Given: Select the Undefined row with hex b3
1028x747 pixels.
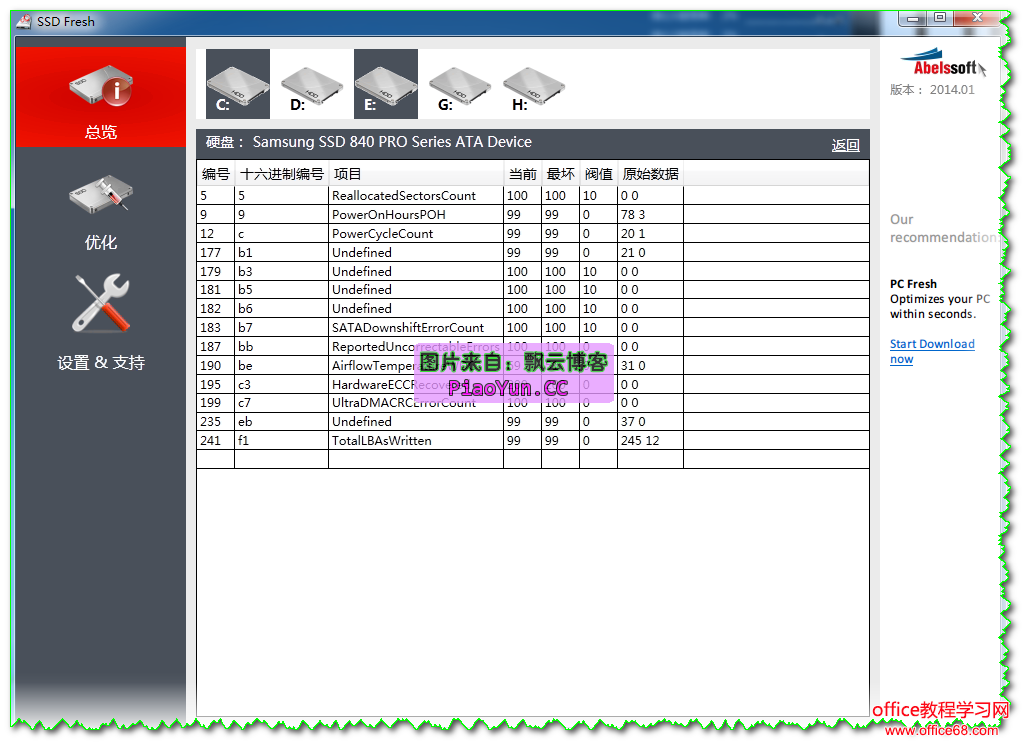Looking at the screenshot, I should point(533,272).
